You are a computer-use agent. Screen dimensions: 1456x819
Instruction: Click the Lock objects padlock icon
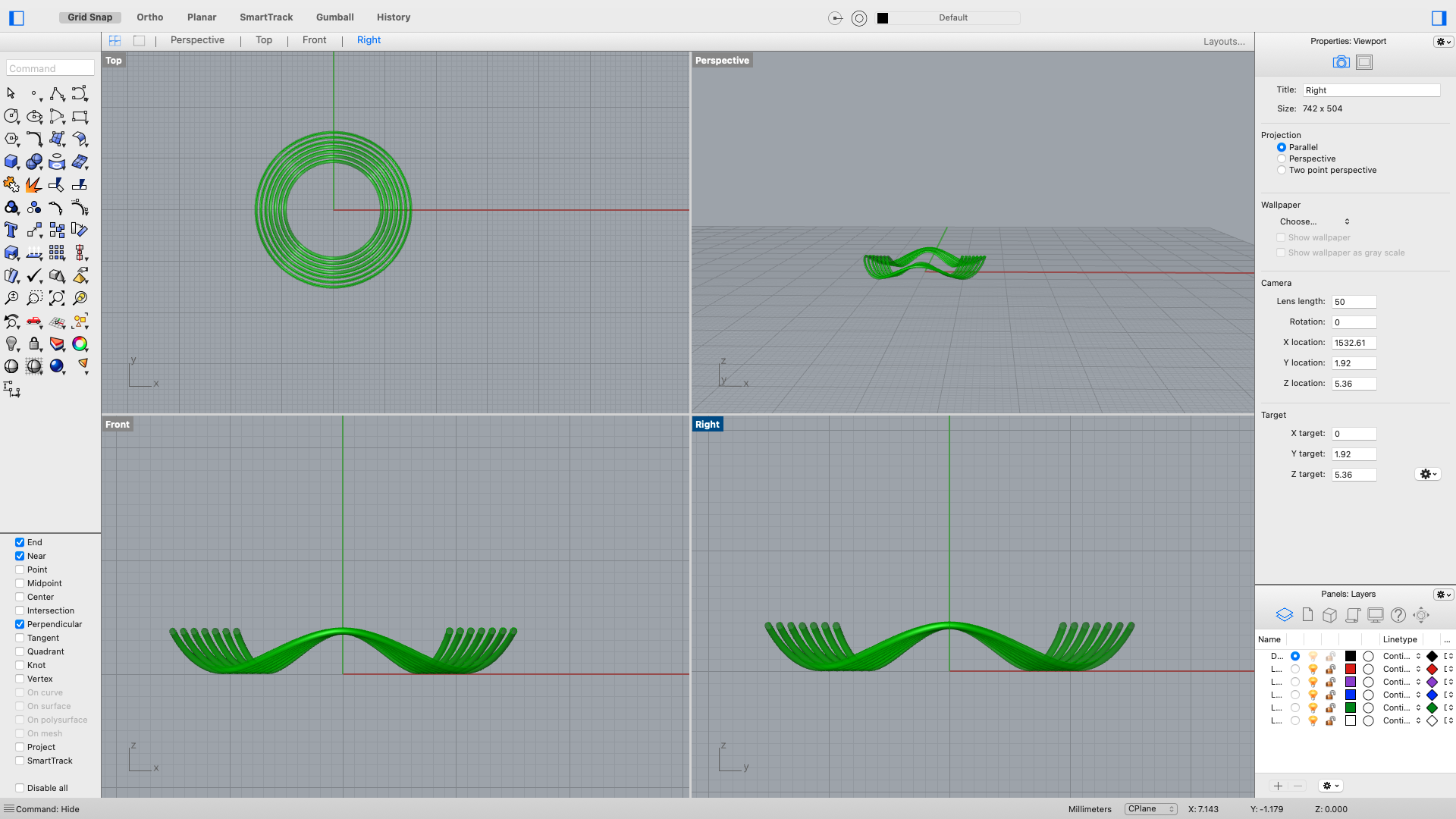point(34,344)
